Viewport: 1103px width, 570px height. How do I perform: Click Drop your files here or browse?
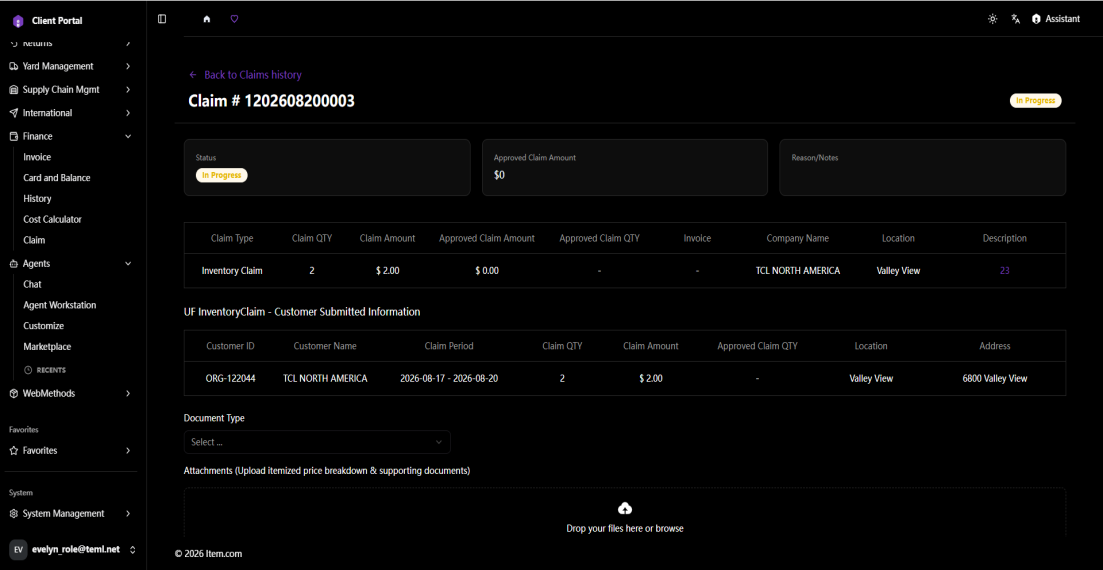(x=625, y=528)
